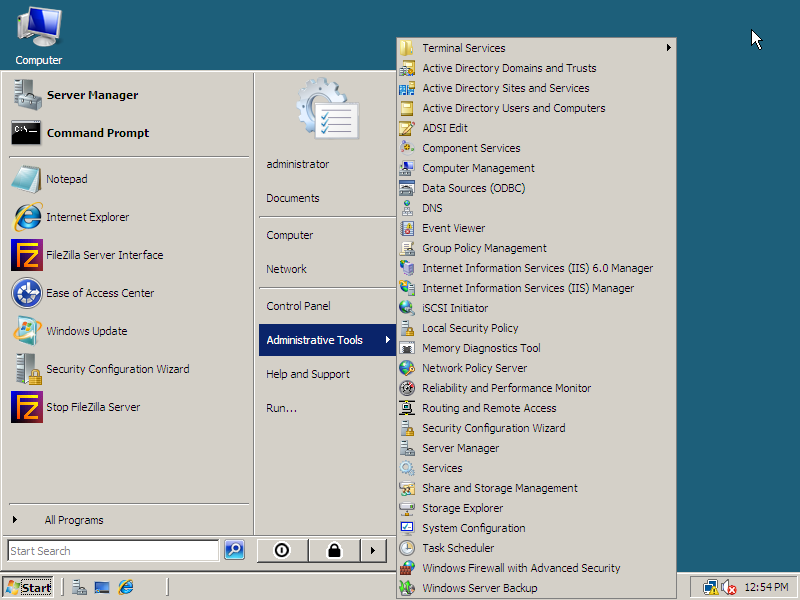Select Administrative Tools menu entry
The width and height of the screenshot is (800, 600).
327,340
